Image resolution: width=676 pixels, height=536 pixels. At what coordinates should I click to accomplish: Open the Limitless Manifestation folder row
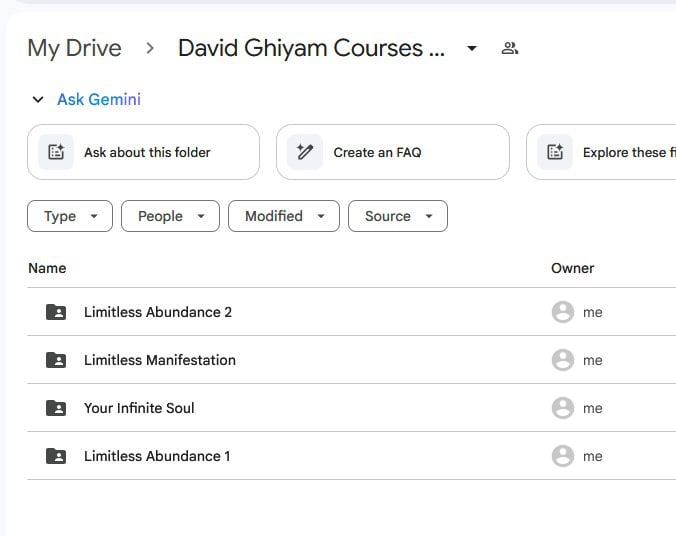click(160, 360)
